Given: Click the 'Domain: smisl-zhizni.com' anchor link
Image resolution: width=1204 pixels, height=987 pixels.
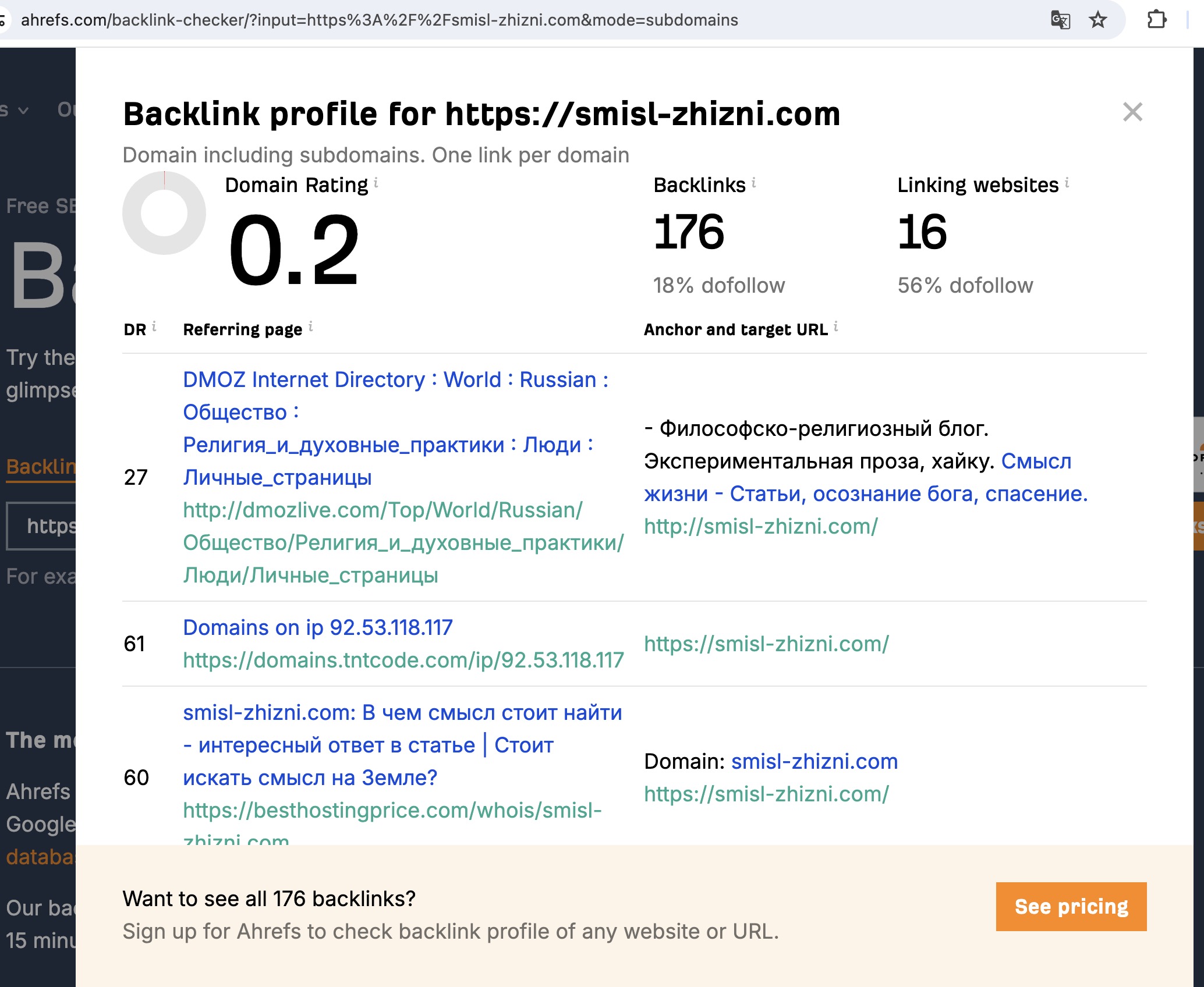Looking at the screenshot, I should pyautogui.click(x=815, y=761).
